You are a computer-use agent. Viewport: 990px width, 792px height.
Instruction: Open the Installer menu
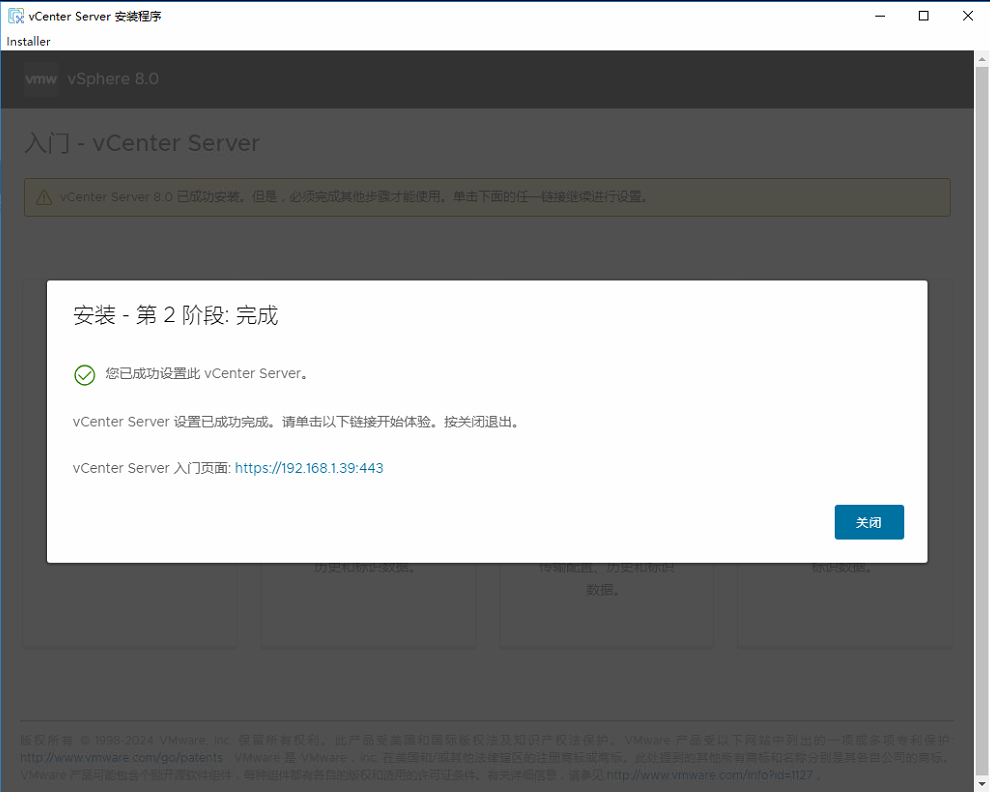tap(28, 41)
